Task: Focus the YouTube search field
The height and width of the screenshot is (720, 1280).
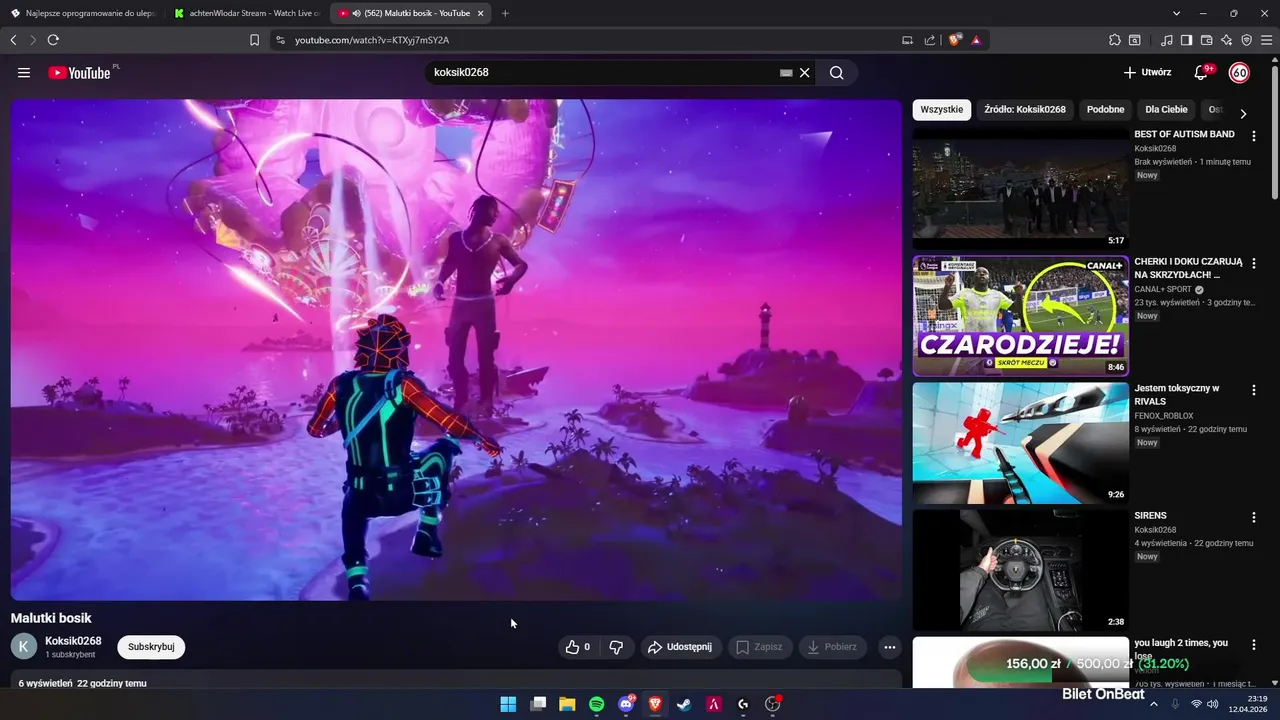Action: coord(603,73)
